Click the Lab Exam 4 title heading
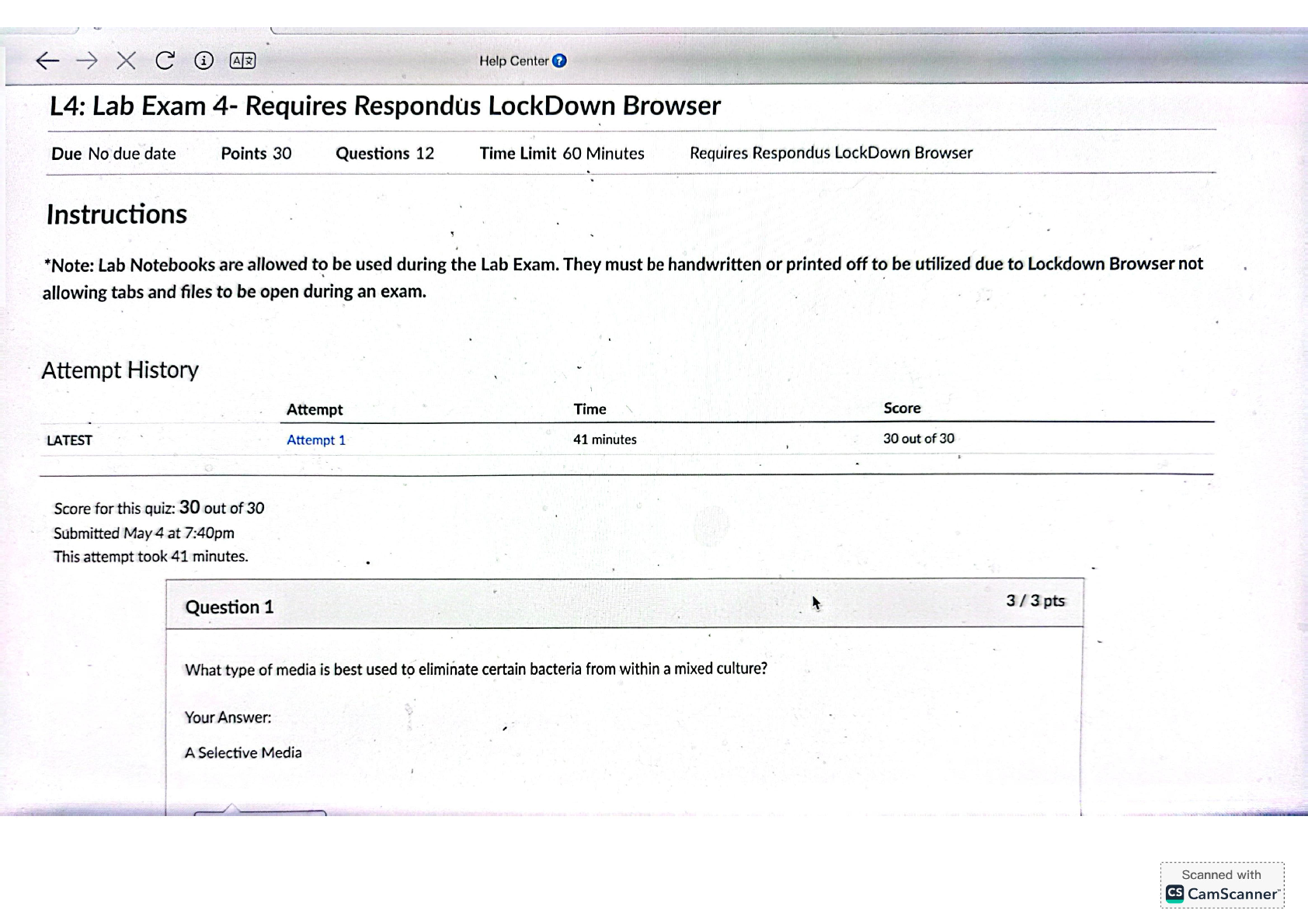1308x924 pixels. 384,106
